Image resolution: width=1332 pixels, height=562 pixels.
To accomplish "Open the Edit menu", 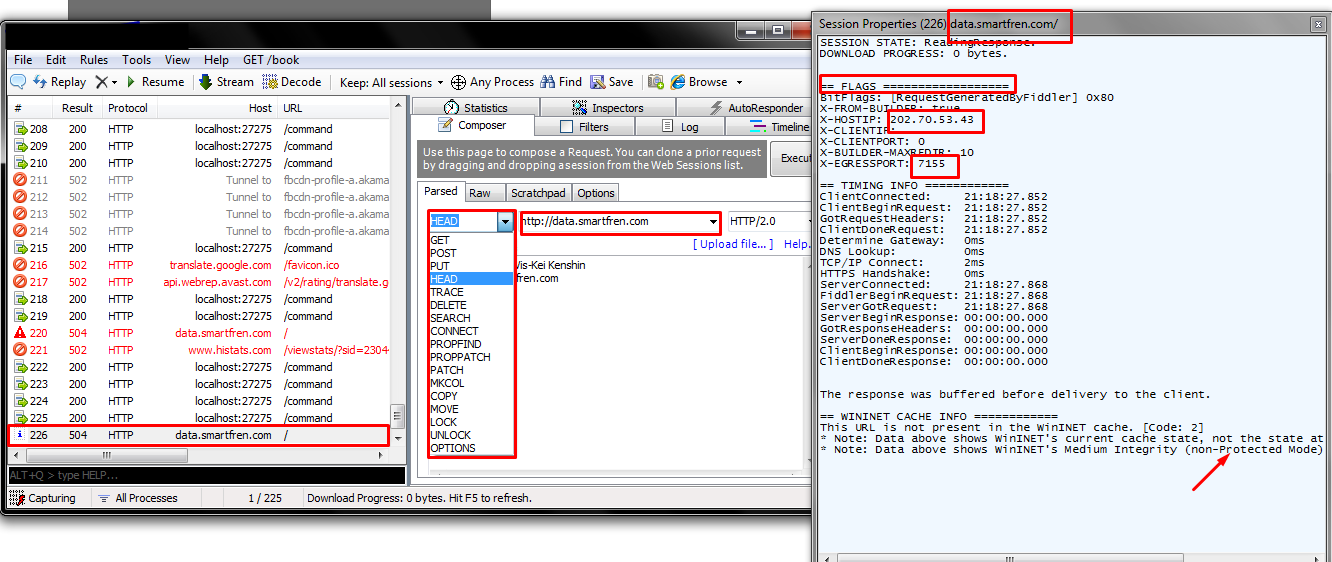I will [56, 60].
